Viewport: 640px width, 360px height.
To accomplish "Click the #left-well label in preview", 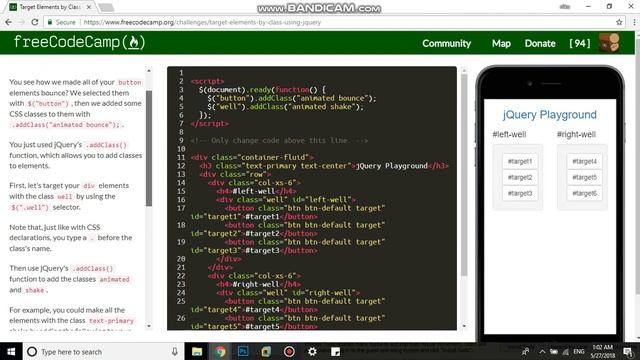I will [x=509, y=134].
